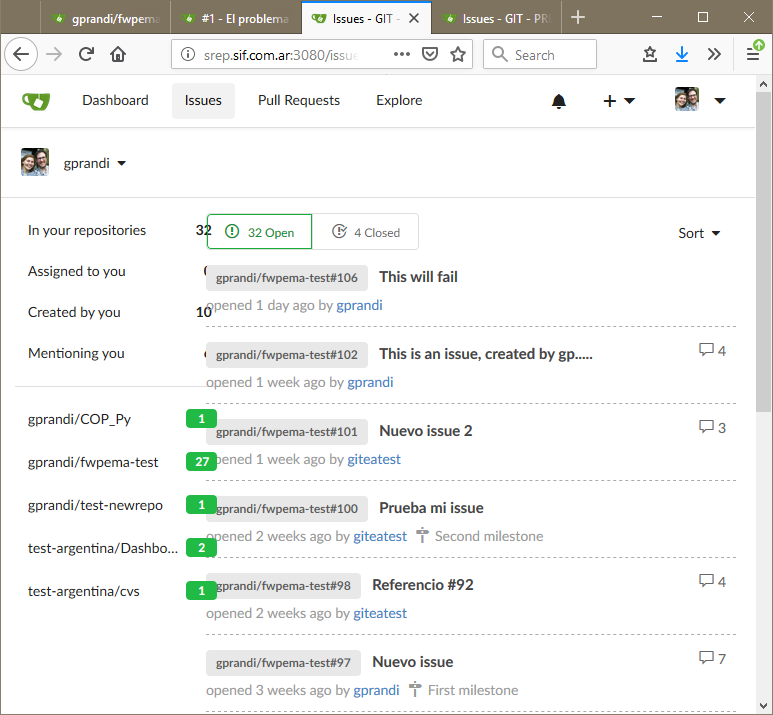Bookmark this page with the star
The image size is (773, 715).
point(458,54)
